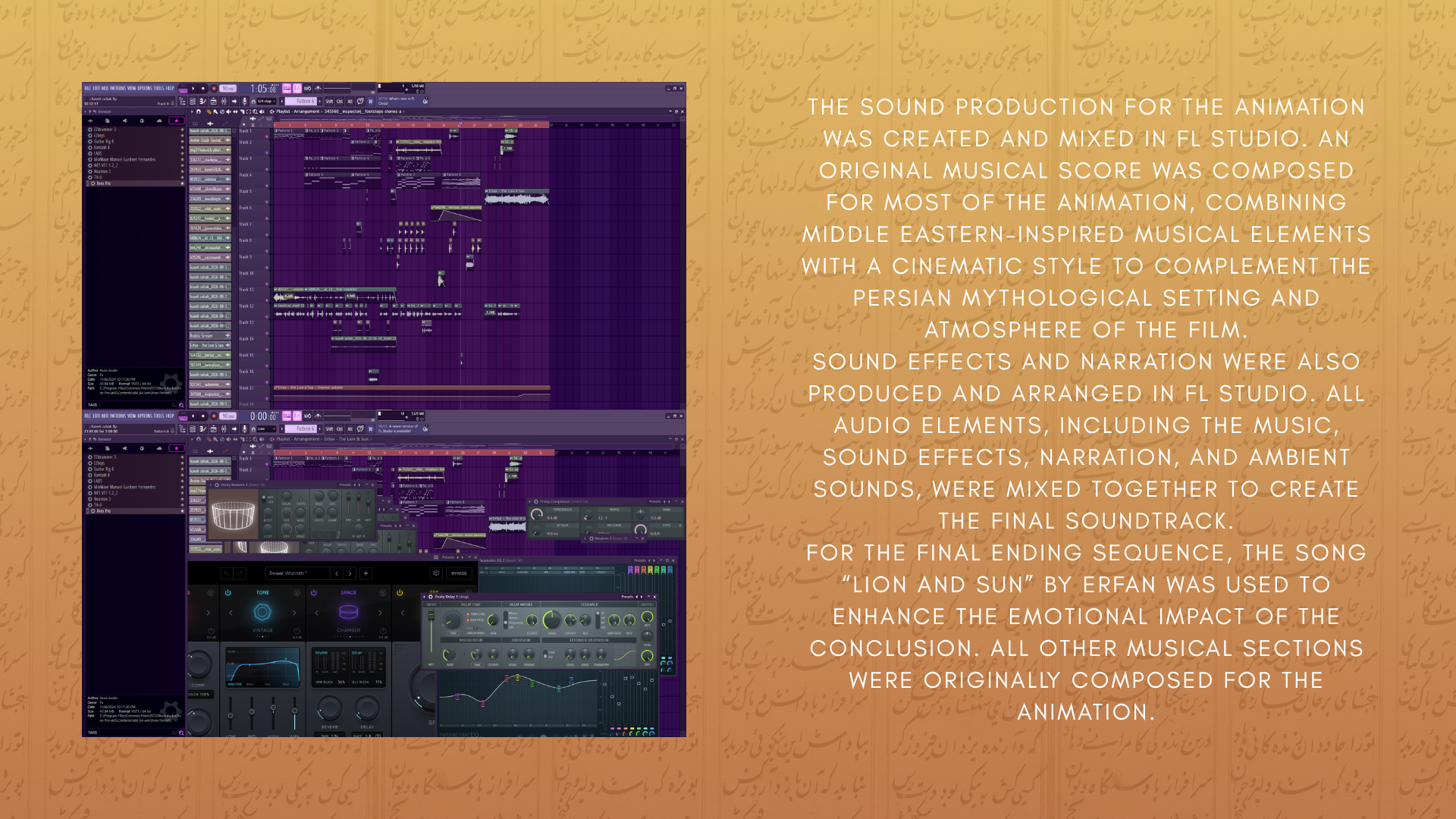The height and width of the screenshot is (819, 1456).
Task: Open the Presets menu of Fruity Reeverb 2
Action: pyautogui.click(x=345, y=485)
